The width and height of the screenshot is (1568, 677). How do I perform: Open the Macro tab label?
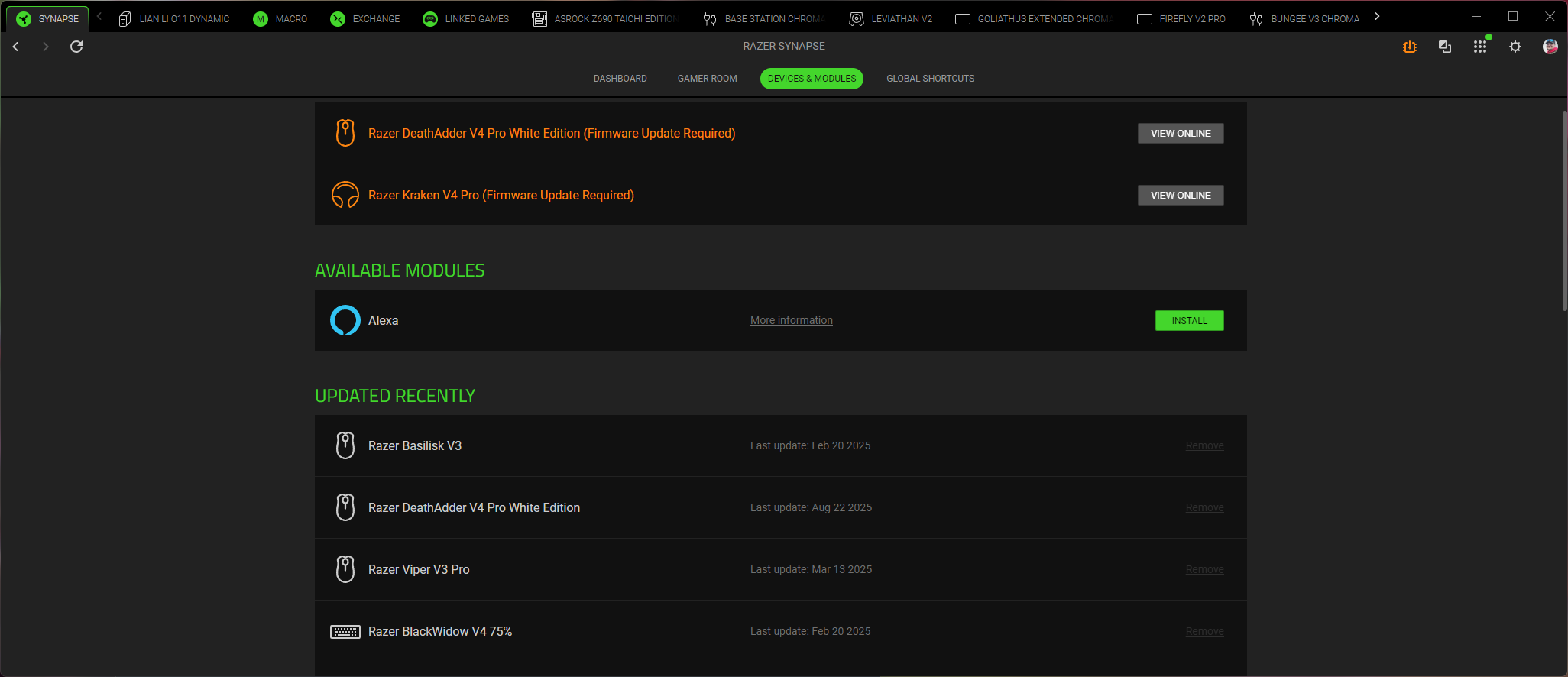pyautogui.click(x=291, y=19)
